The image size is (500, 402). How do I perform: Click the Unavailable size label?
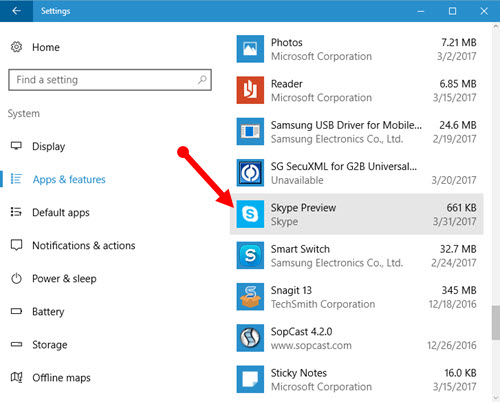pyautogui.click(x=297, y=180)
